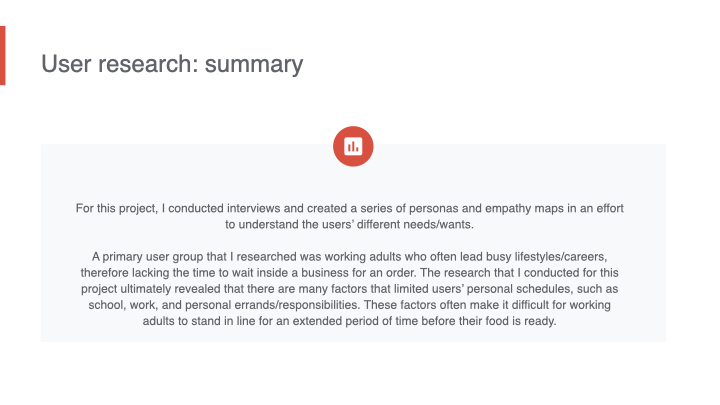Click the 'For this project' paragraph
Viewport: 720px width, 405px height.
point(352,216)
